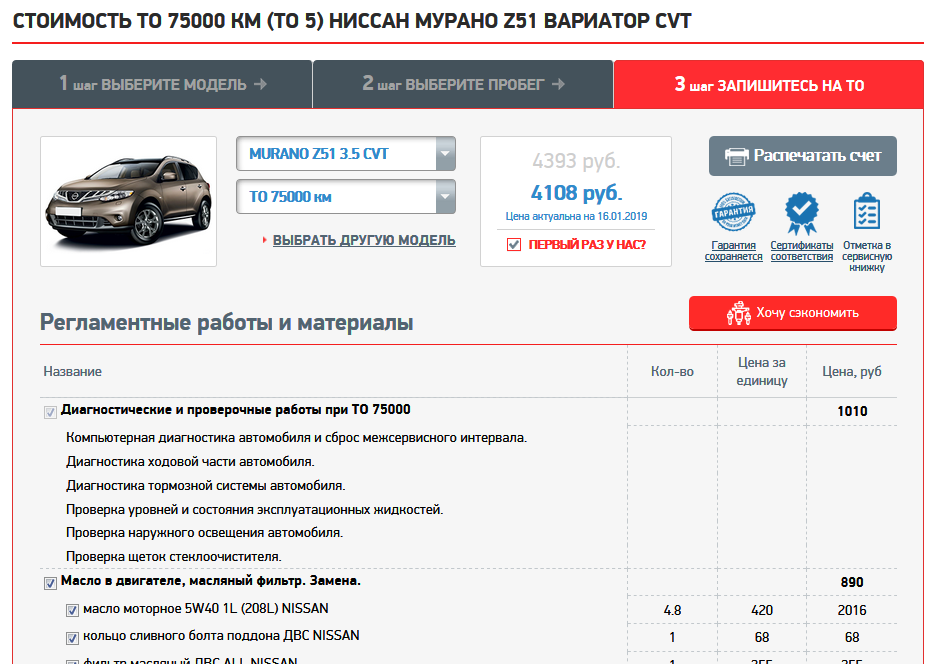Click the 420 unit price of motor oil
Image resolution: width=937 pixels, height=664 pixels.
(761, 610)
